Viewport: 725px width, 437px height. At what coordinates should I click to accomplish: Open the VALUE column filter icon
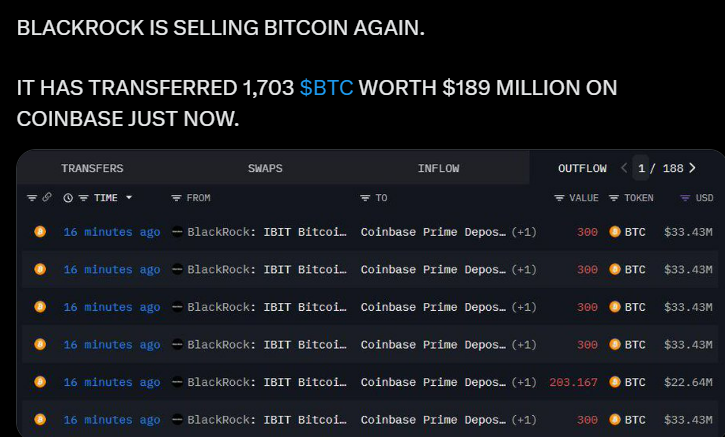pos(559,198)
